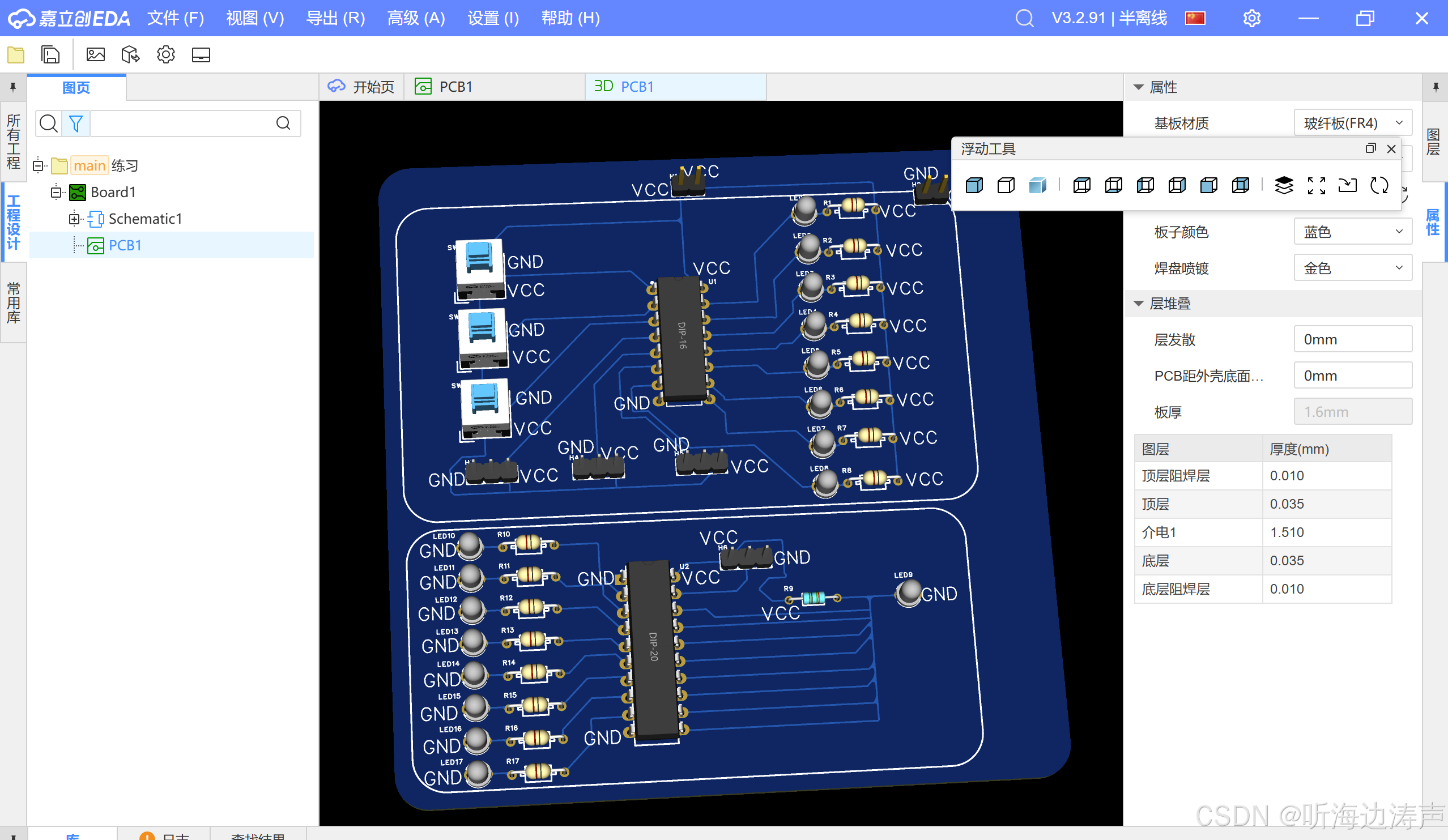Click the save-all disk icon
Viewport: 1448px width, 840px height.
coord(50,55)
